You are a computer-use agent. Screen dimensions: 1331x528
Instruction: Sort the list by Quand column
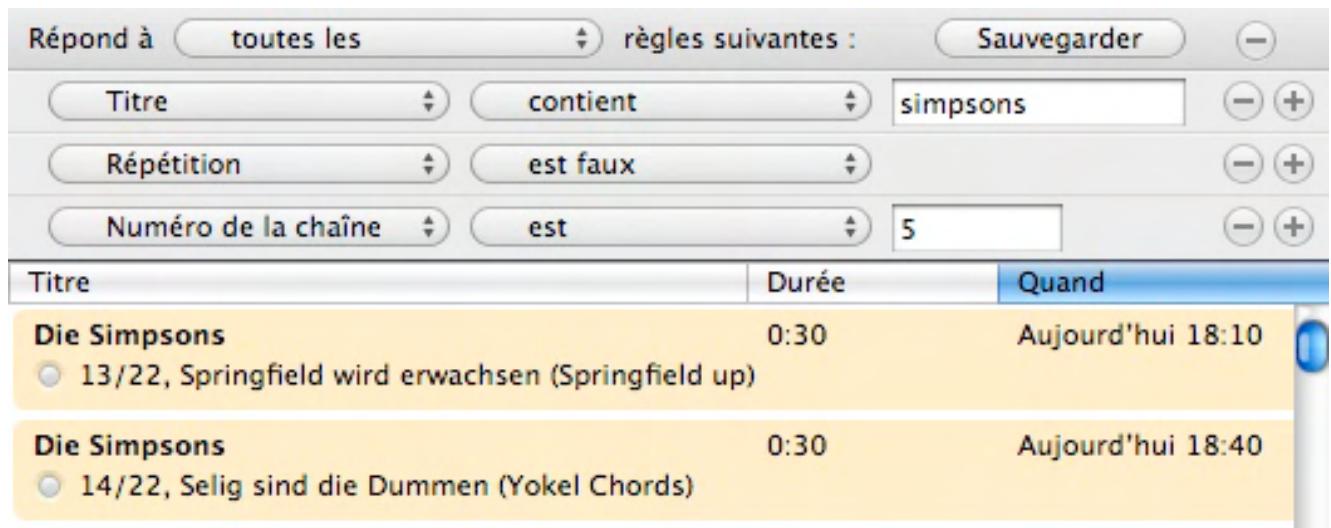point(1150,283)
